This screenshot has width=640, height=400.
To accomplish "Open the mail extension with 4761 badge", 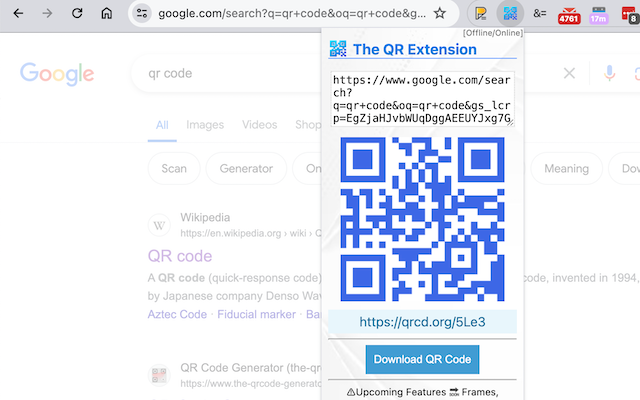I will (x=569, y=16).
